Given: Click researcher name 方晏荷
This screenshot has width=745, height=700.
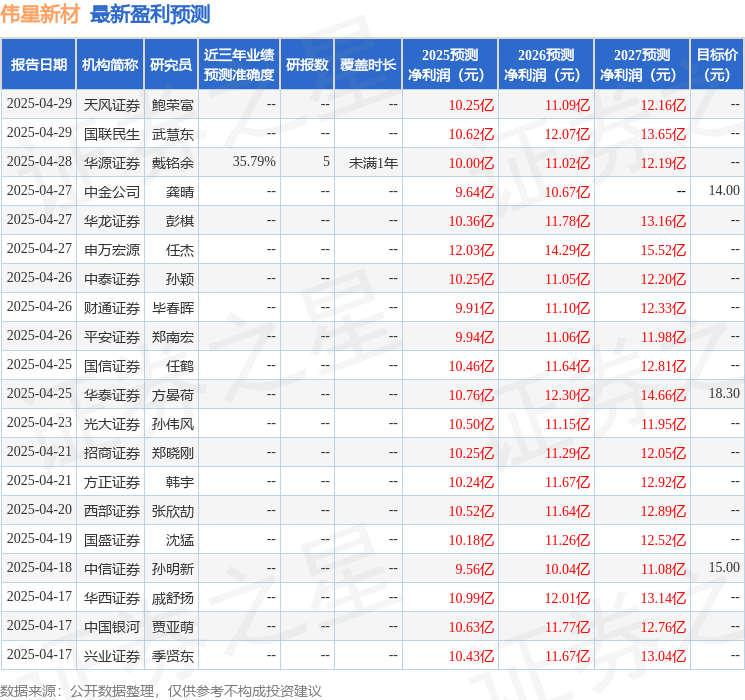Looking at the screenshot, I should click(x=172, y=395).
